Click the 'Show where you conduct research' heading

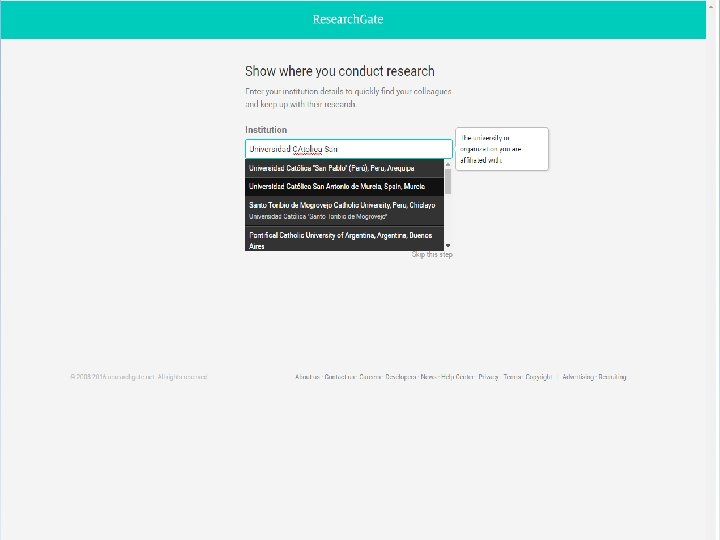point(339,71)
